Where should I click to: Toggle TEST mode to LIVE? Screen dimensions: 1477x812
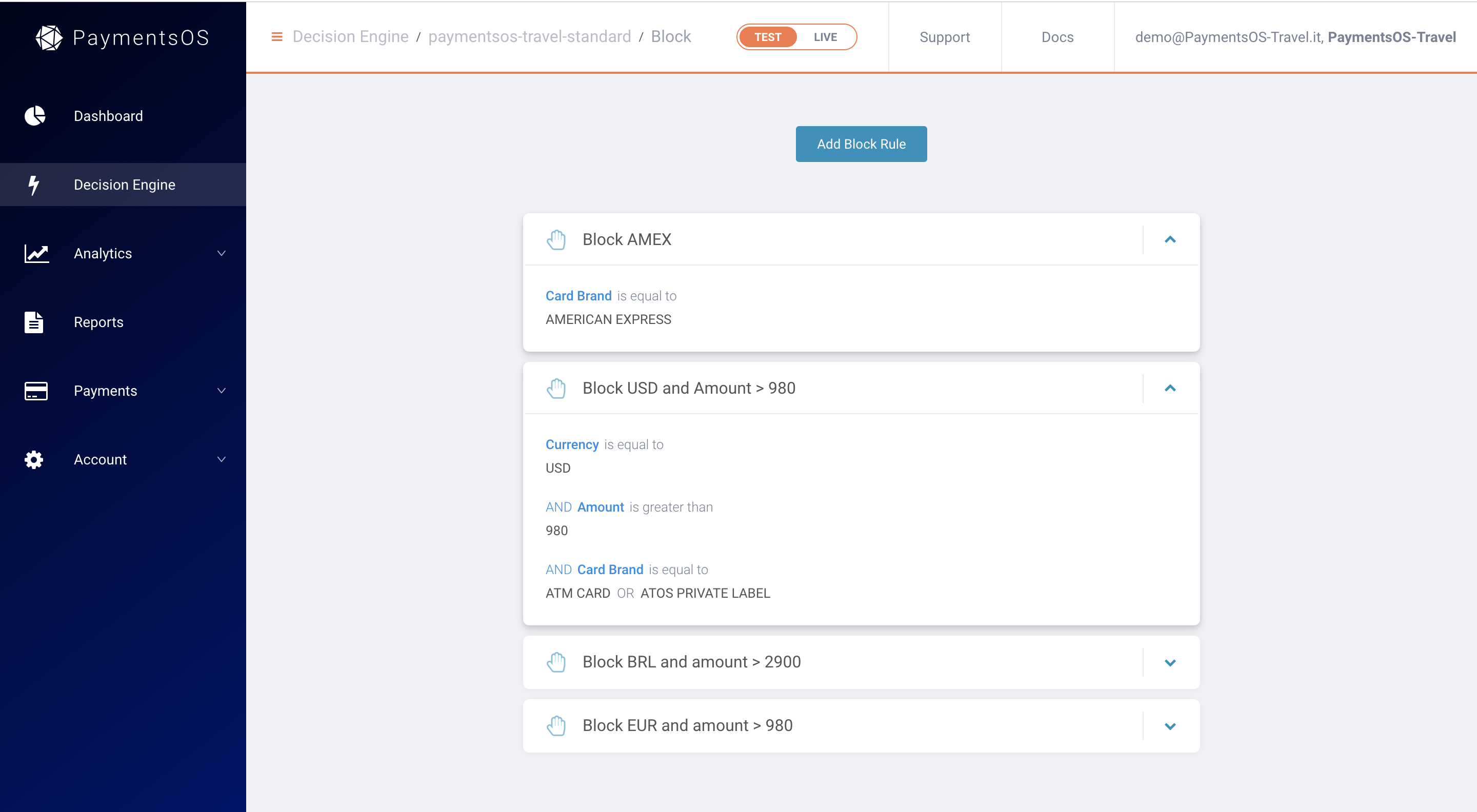click(825, 37)
